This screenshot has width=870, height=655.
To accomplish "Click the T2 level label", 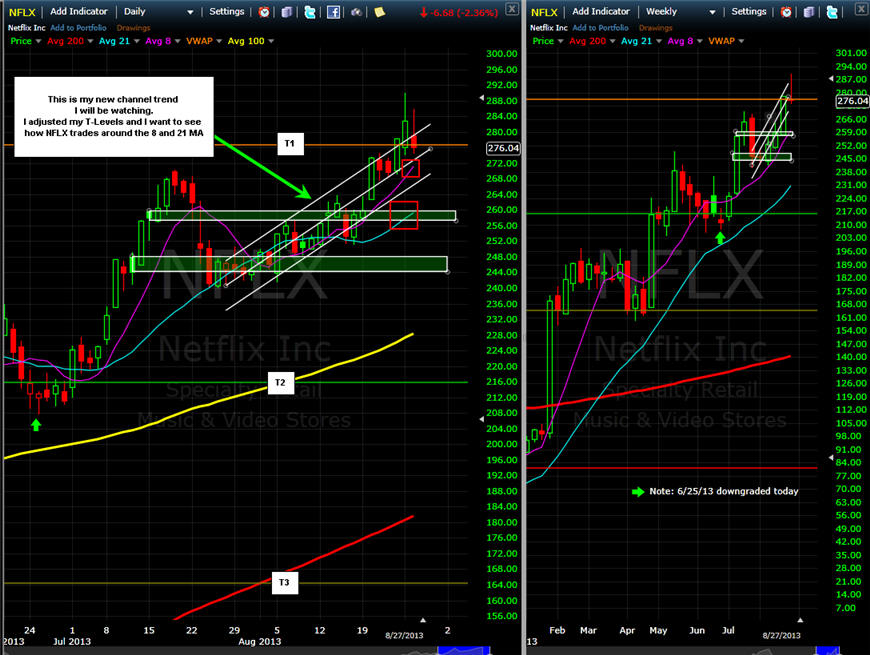I will click(280, 383).
